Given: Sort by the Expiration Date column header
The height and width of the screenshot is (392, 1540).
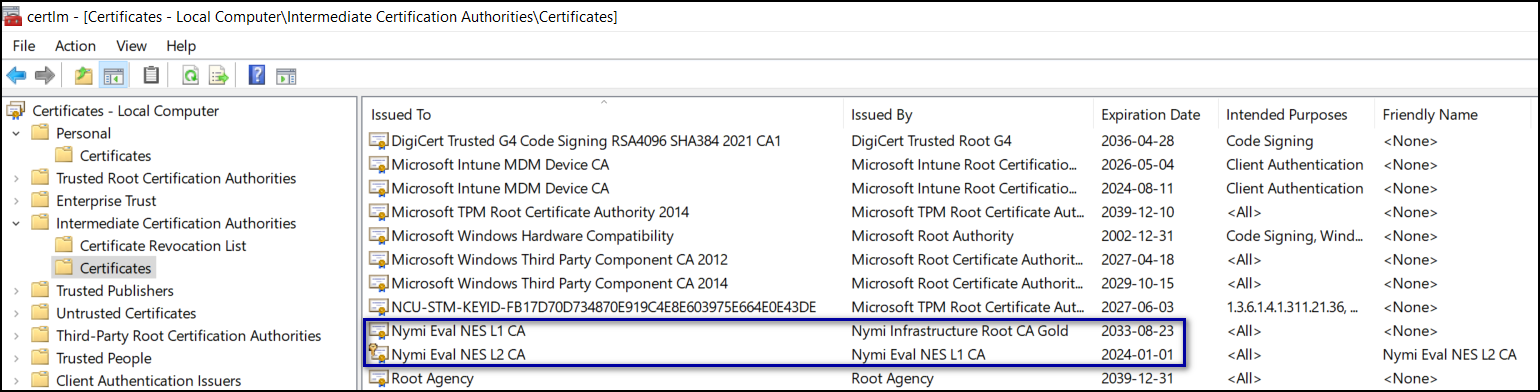Looking at the screenshot, I should pyautogui.click(x=1155, y=115).
